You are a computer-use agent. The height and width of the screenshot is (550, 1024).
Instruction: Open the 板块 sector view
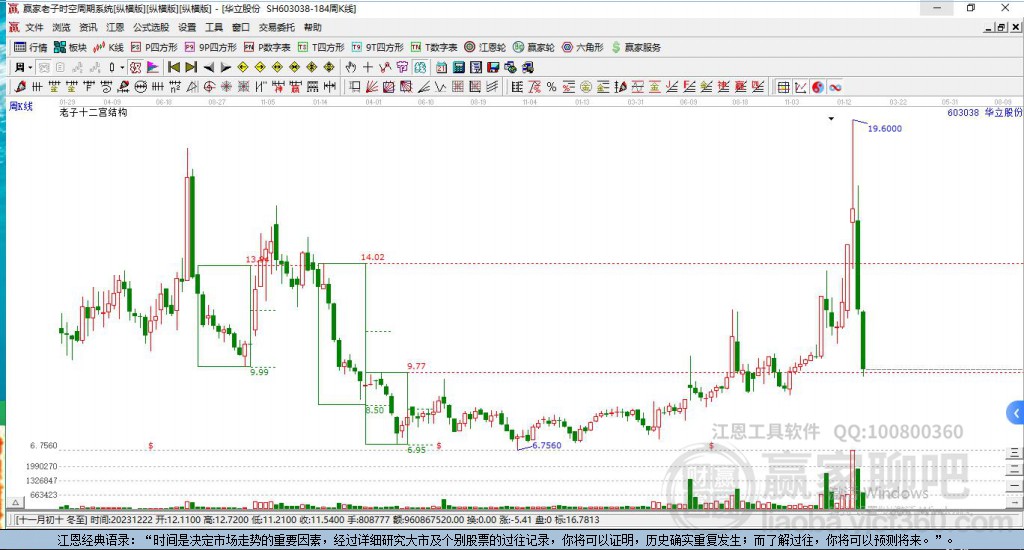71,47
